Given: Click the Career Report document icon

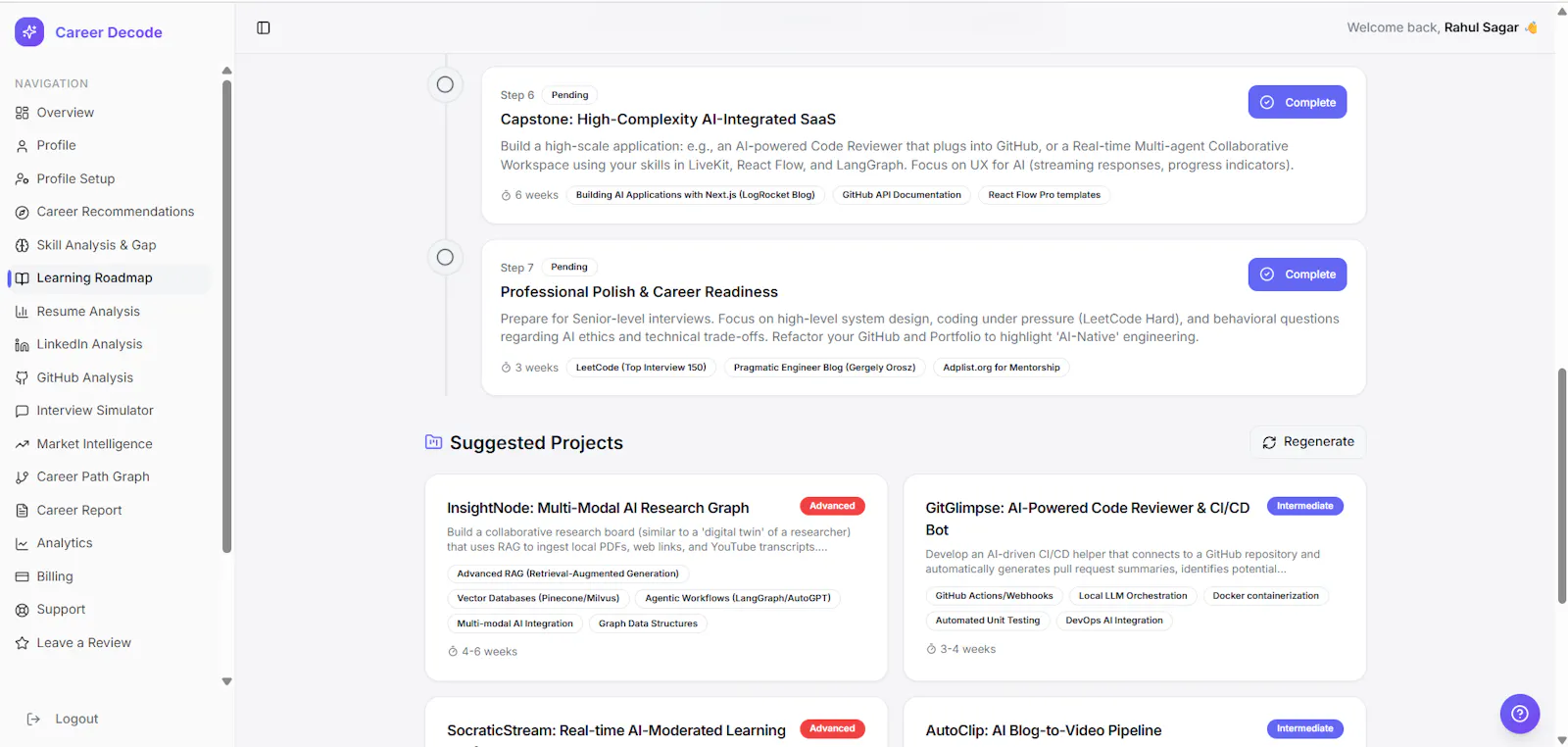Looking at the screenshot, I should [22, 511].
